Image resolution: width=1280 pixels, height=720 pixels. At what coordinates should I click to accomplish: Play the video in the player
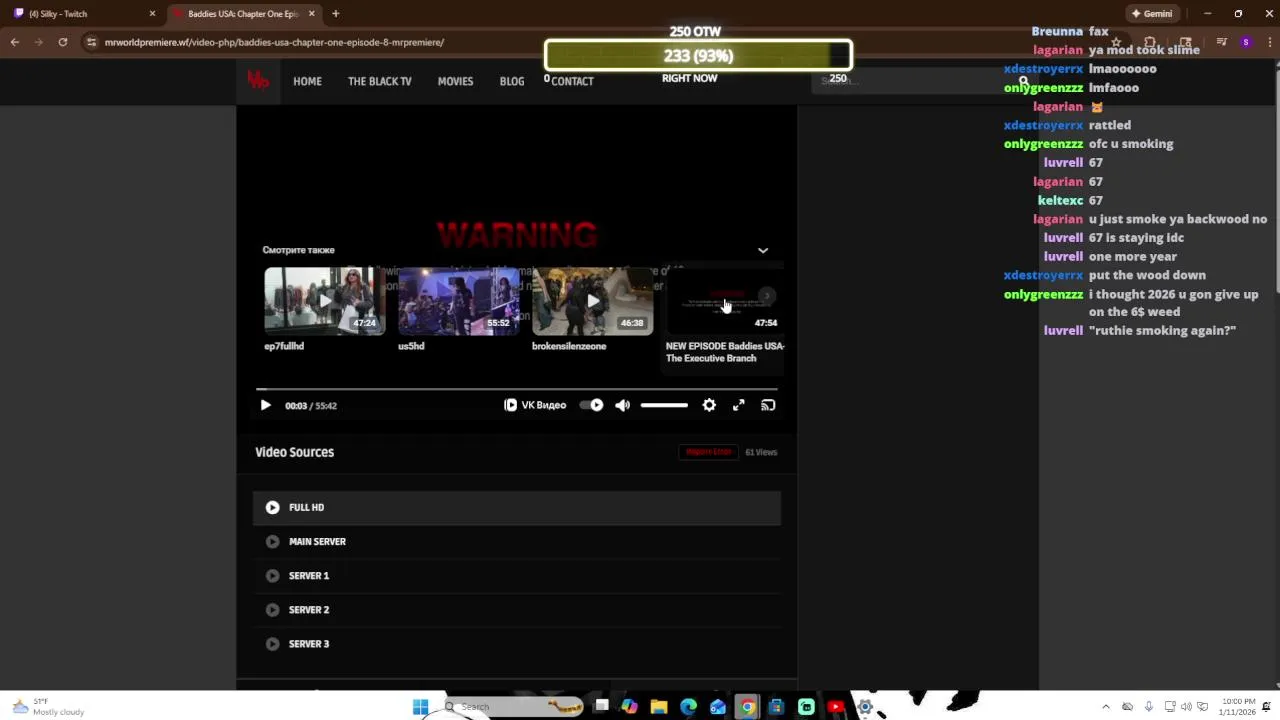tap(265, 405)
